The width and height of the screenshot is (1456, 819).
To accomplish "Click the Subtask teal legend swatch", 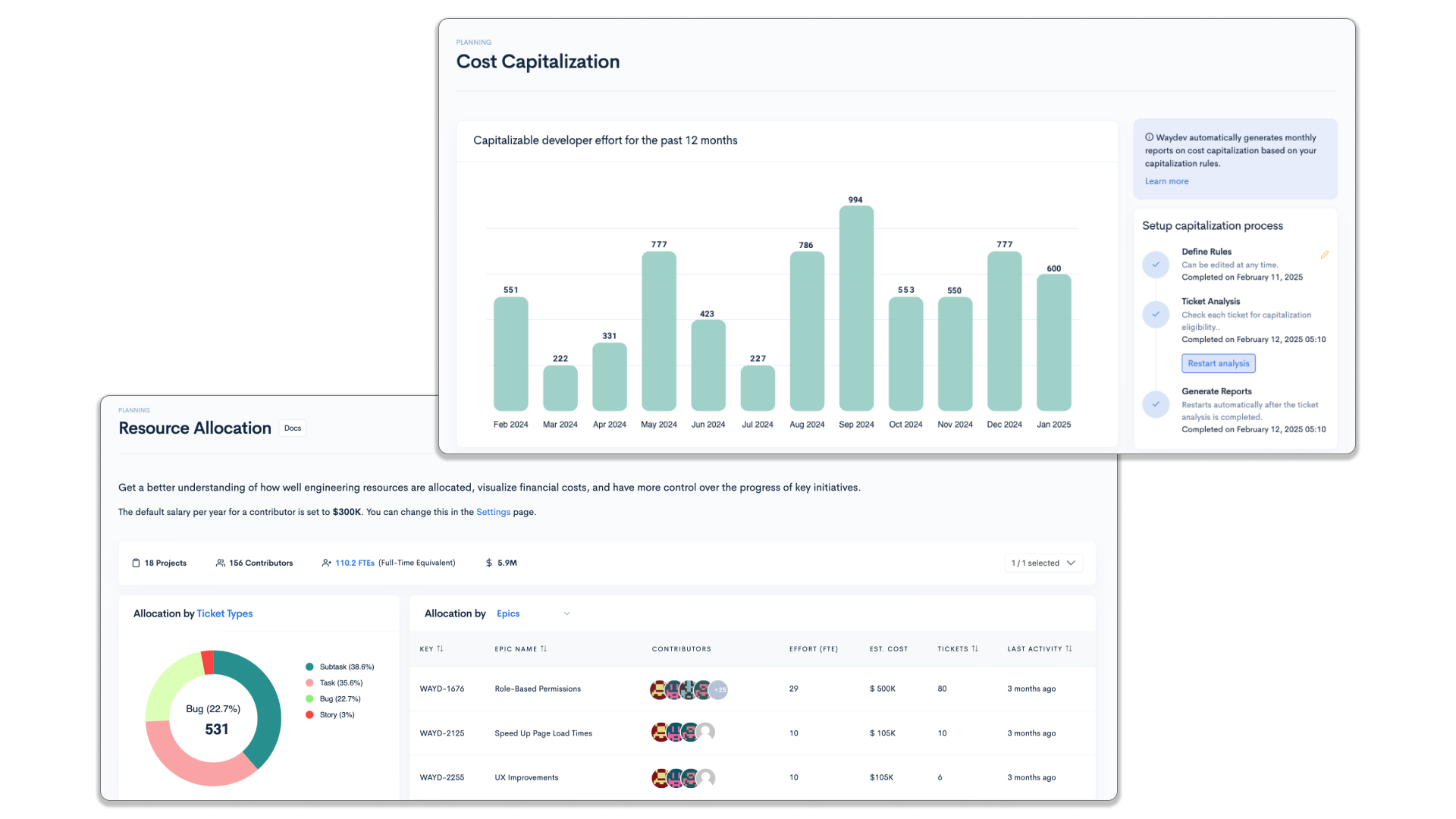I will click(x=309, y=667).
